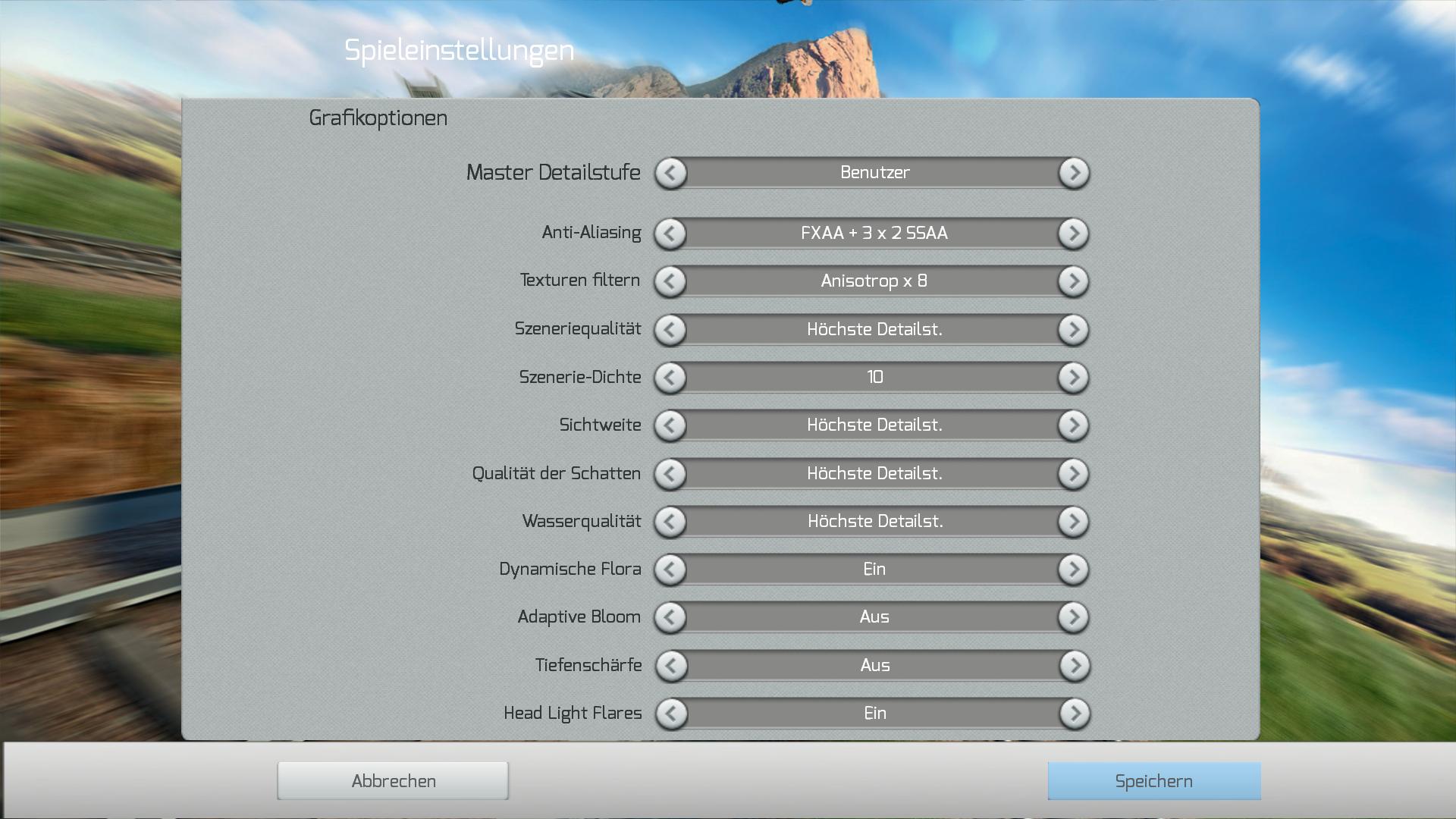Image resolution: width=1456 pixels, height=819 pixels.
Task: Click left arrow for Anti-Aliasing setting
Action: tap(670, 234)
